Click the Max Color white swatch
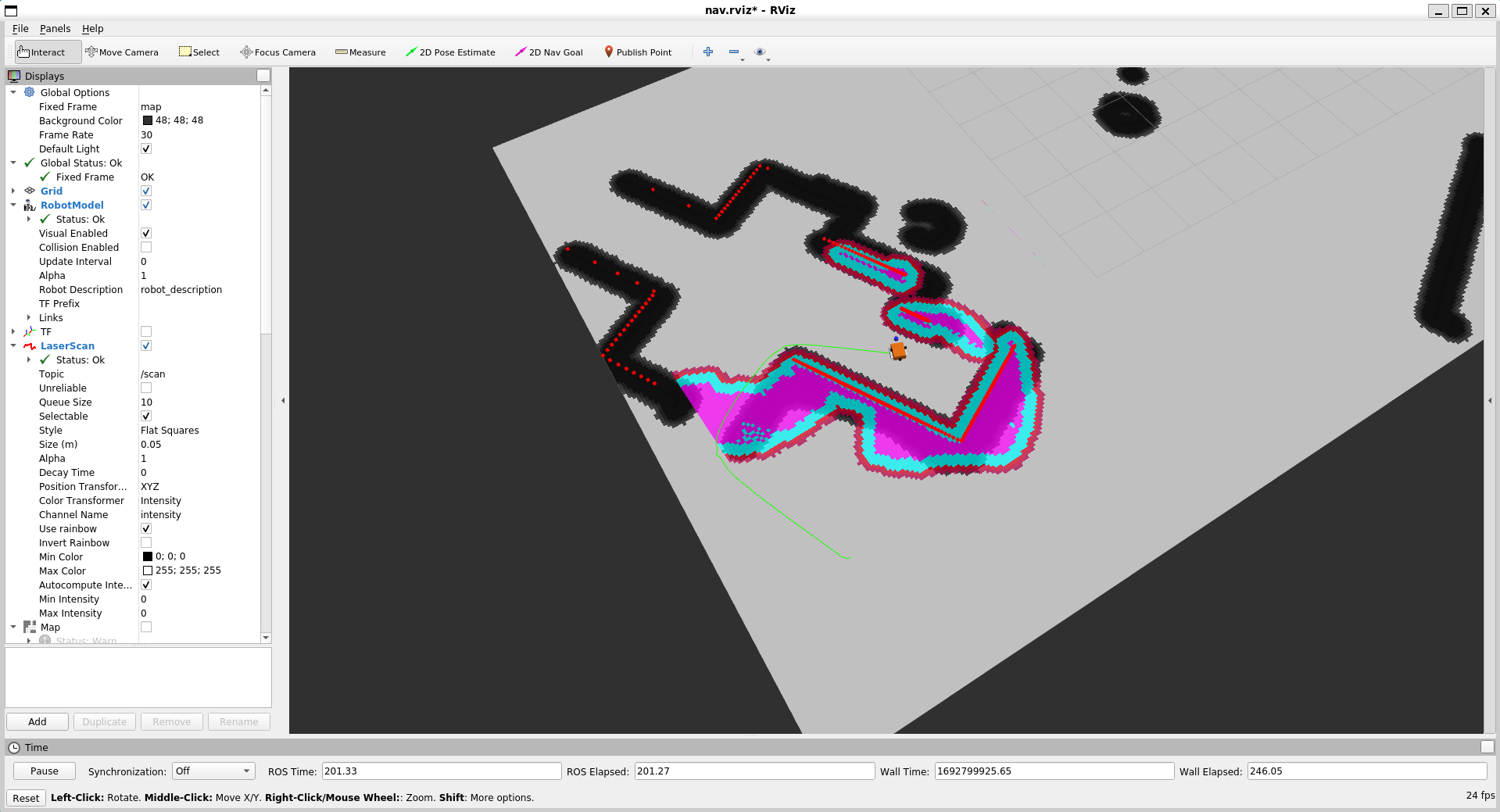The width and height of the screenshot is (1500, 812). click(x=148, y=571)
